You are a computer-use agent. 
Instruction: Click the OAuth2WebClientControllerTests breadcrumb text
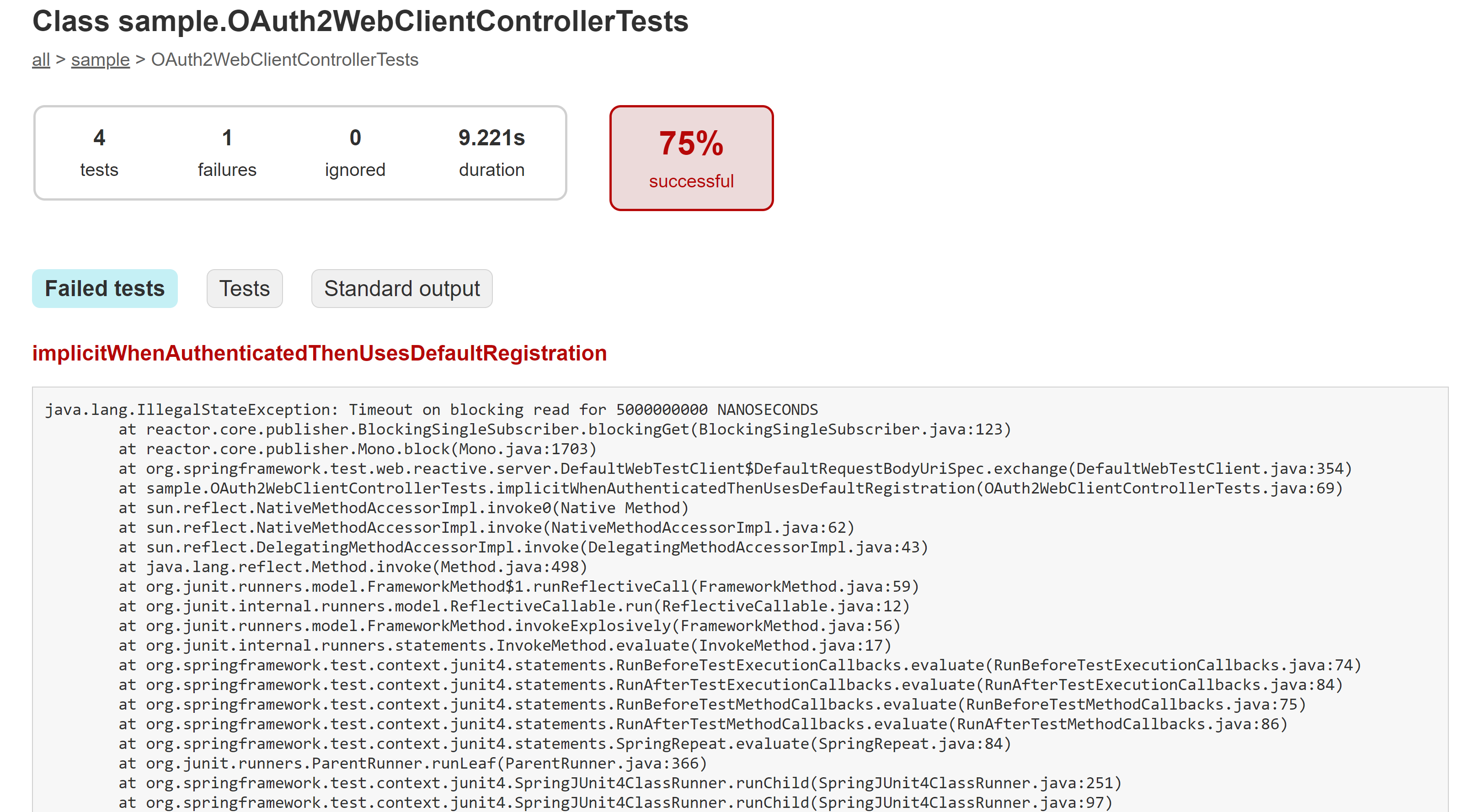284,59
